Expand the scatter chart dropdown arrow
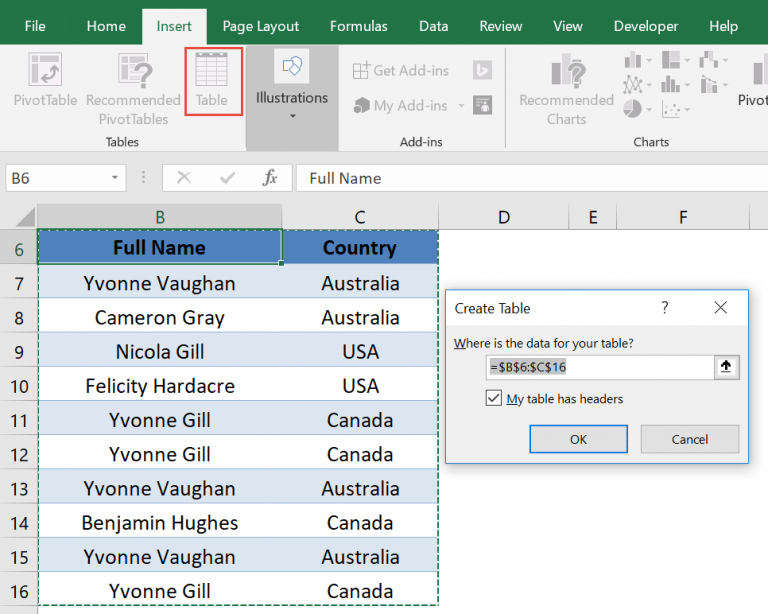 [687, 109]
